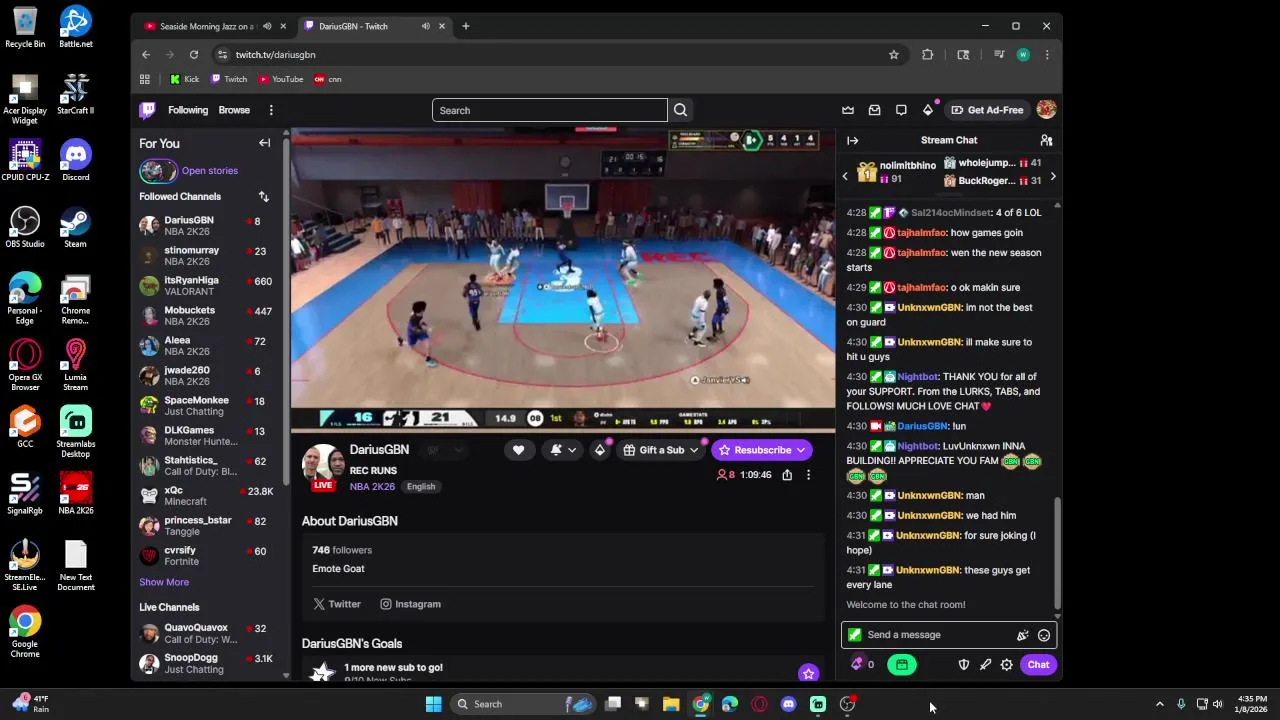
Task: Click the search magnifier button
Action: point(680,110)
